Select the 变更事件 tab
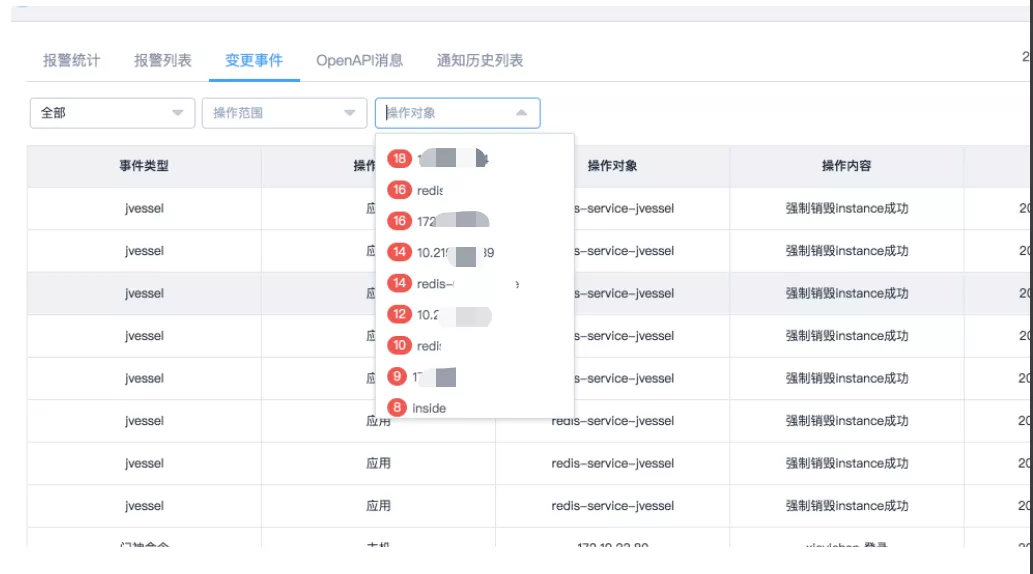 254,61
